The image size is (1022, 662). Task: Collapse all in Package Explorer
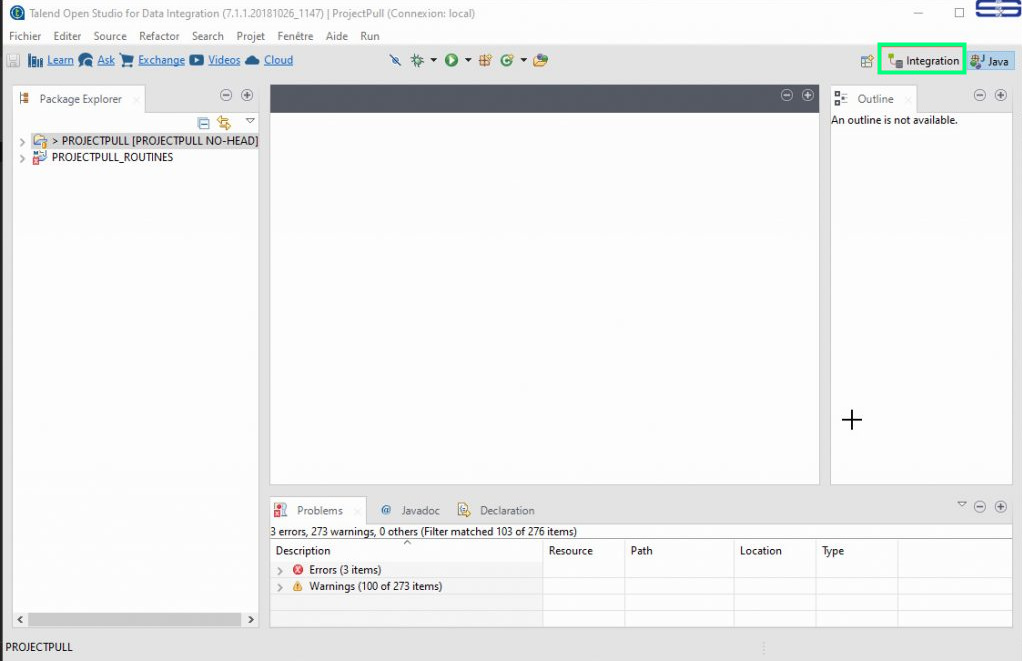click(203, 122)
